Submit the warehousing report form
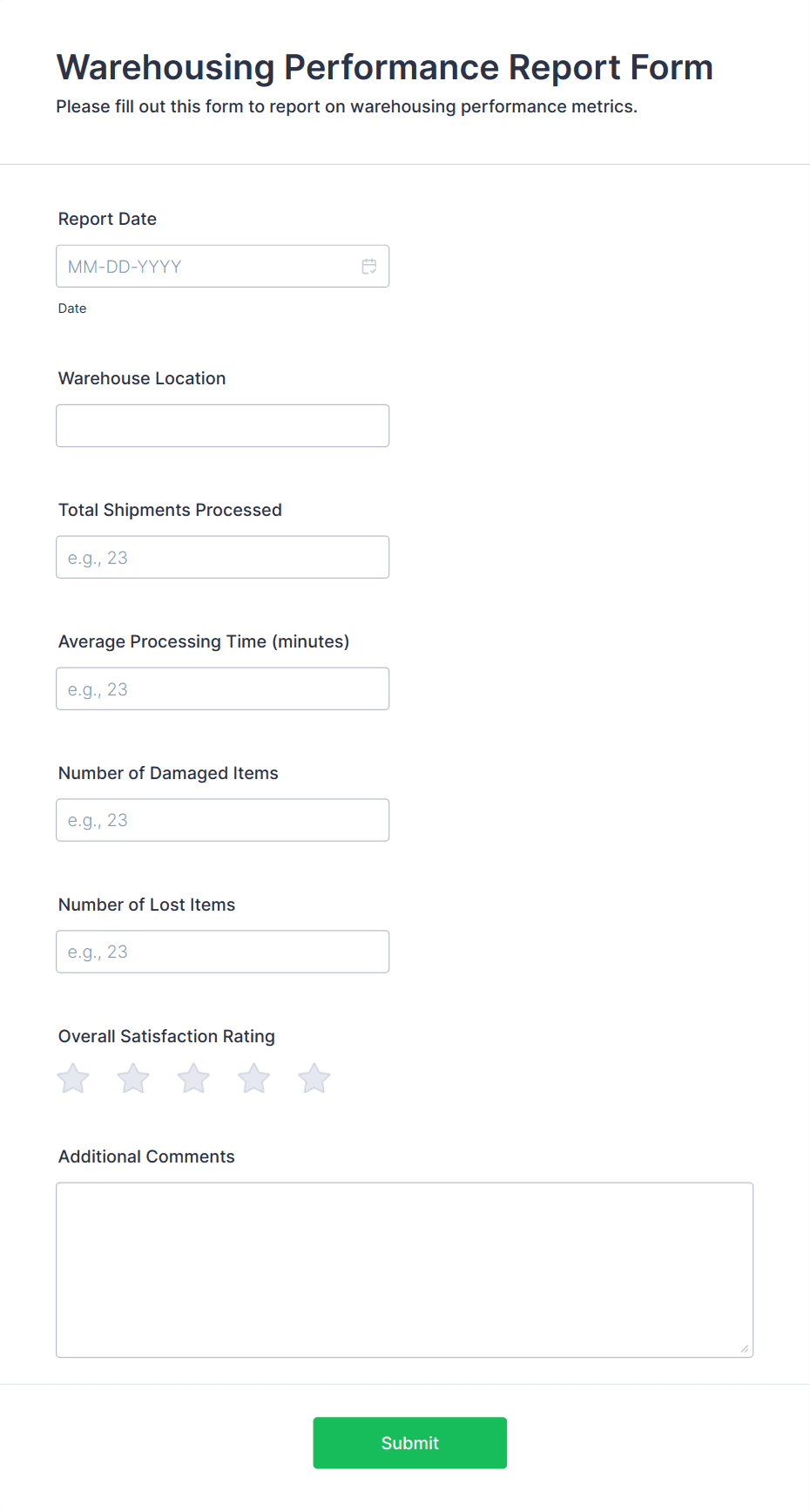 pyautogui.click(x=410, y=1443)
